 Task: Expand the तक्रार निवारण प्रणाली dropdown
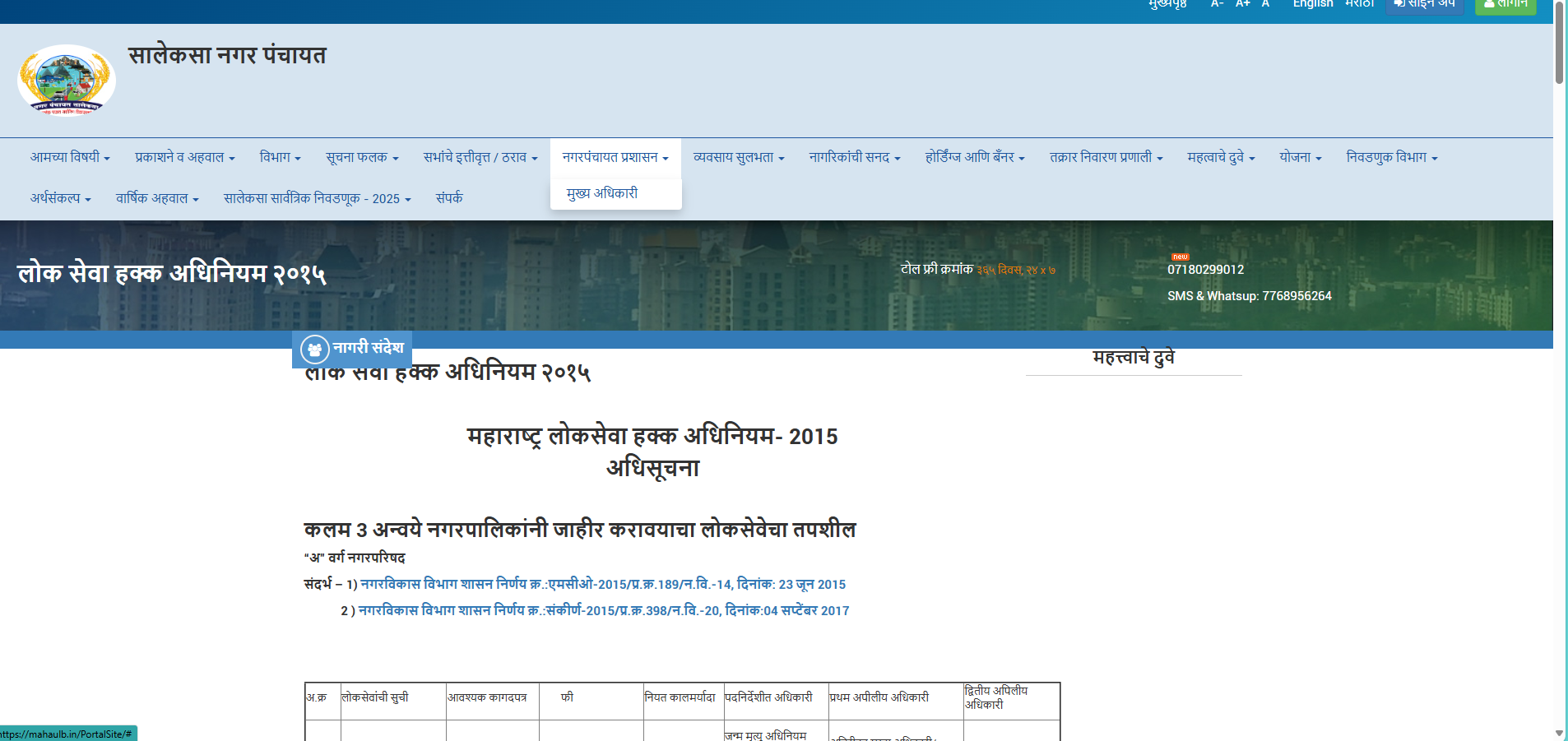pos(1106,157)
